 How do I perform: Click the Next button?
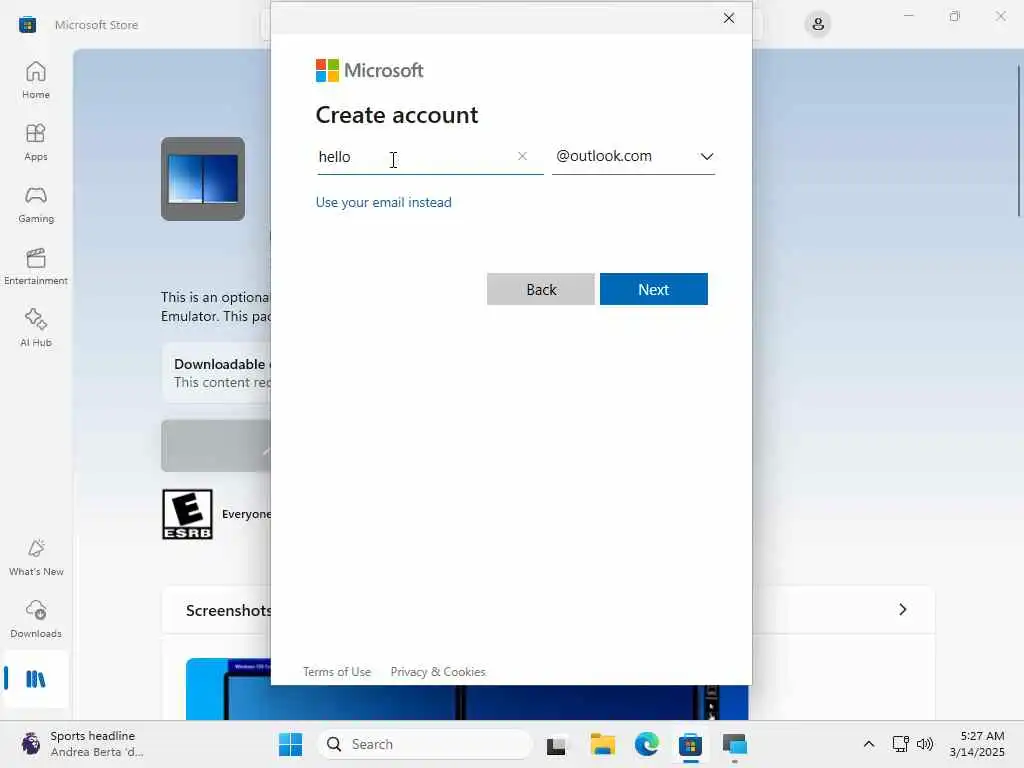coord(654,289)
